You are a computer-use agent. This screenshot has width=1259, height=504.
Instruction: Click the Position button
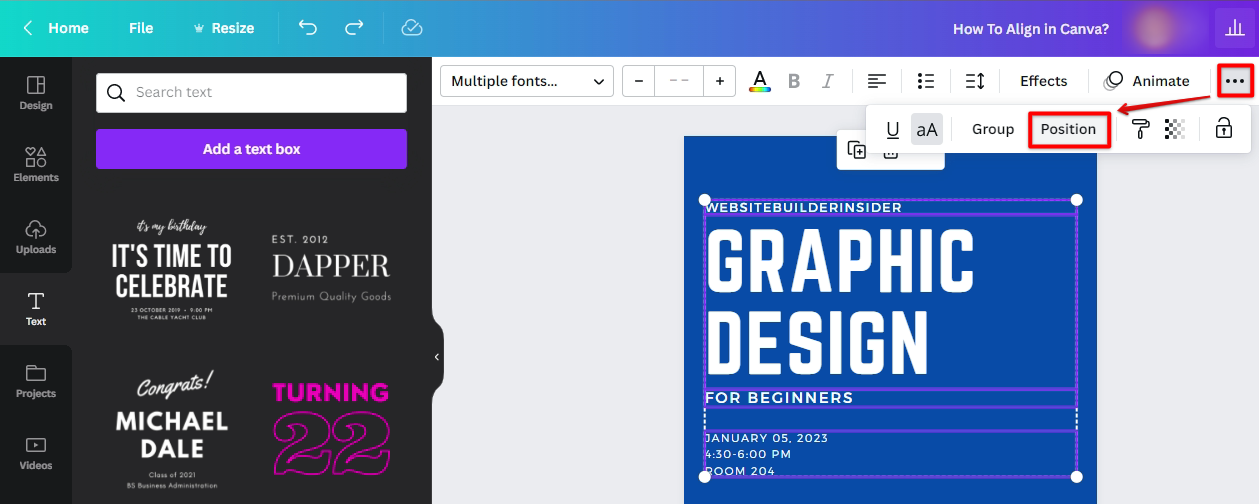[1068, 129]
